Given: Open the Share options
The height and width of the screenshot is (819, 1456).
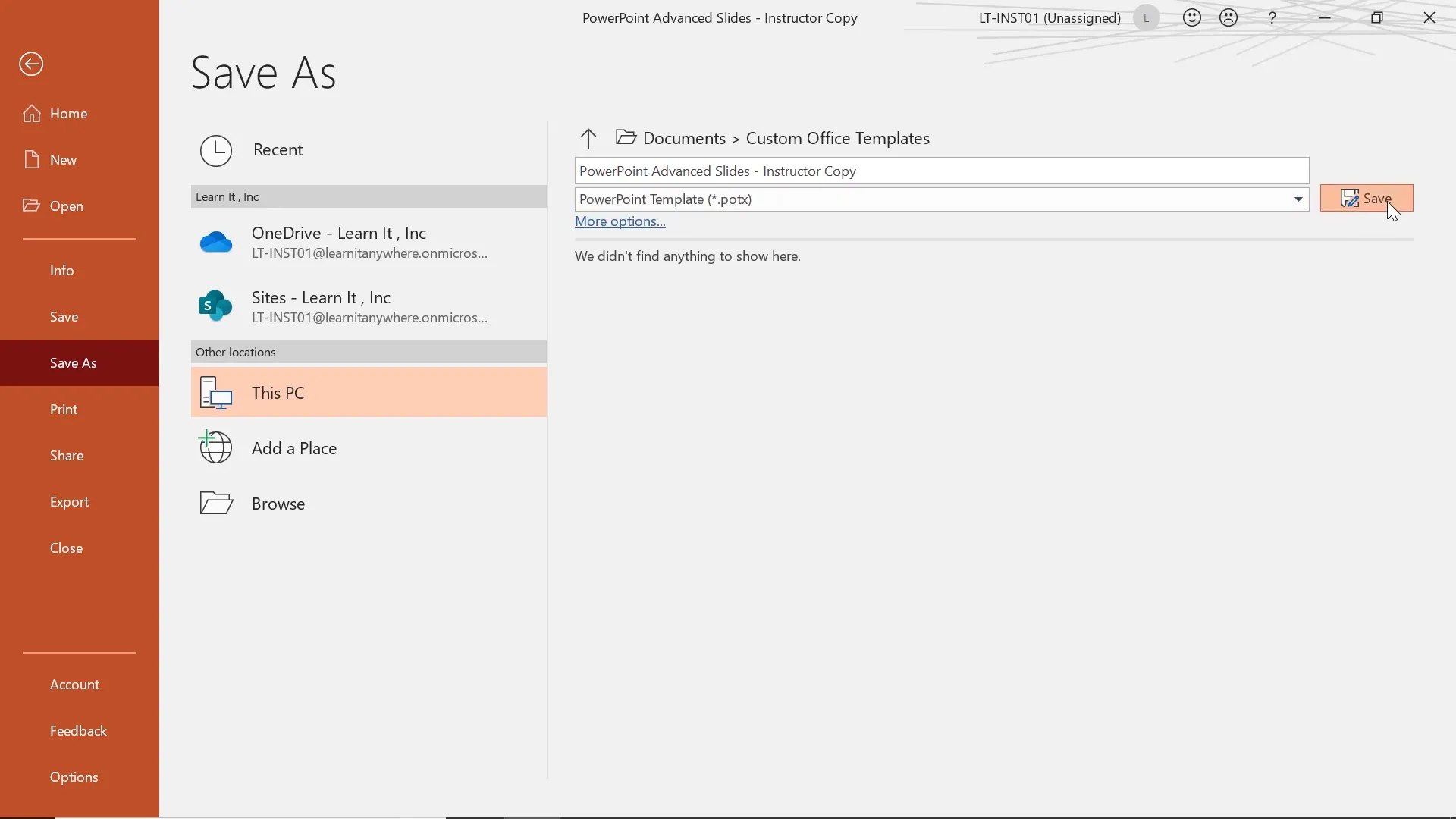Looking at the screenshot, I should click(80, 456).
